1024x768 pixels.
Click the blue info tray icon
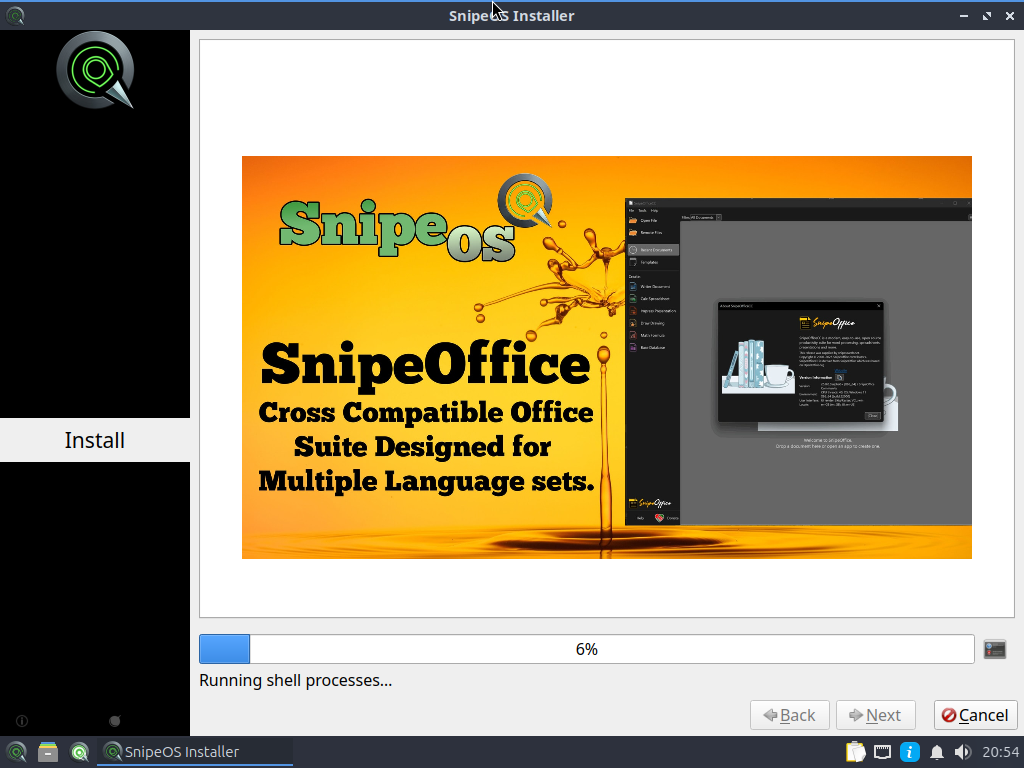pos(910,752)
